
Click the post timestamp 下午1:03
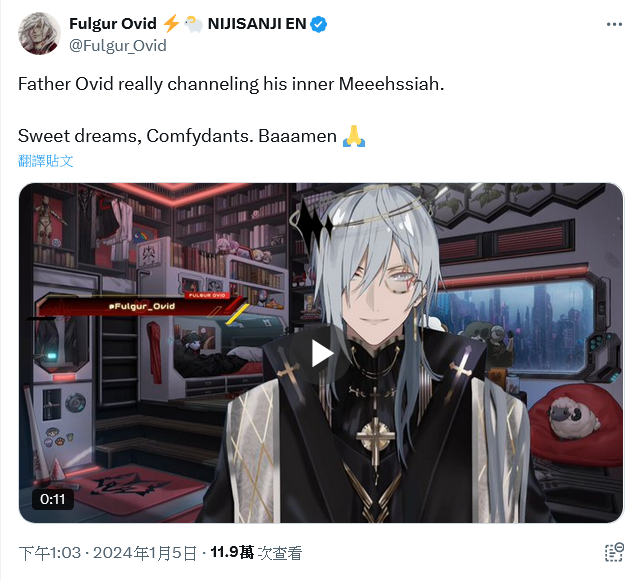point(50,553)
